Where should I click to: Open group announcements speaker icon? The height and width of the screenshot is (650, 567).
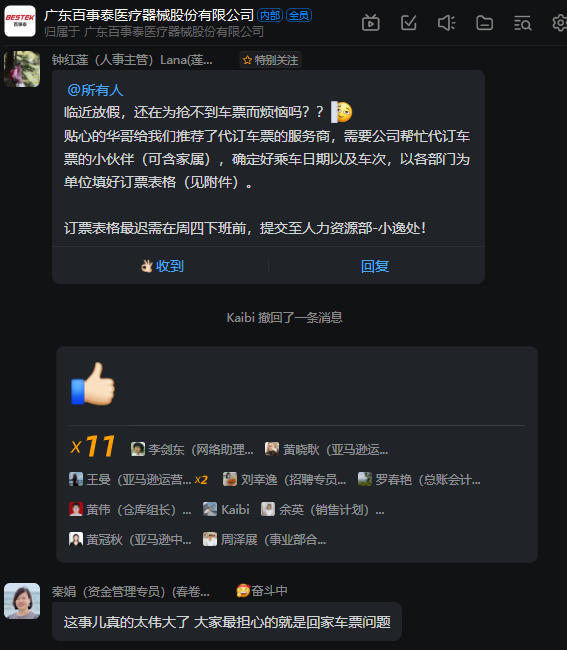pyautogui.click(x=446, y=23)
